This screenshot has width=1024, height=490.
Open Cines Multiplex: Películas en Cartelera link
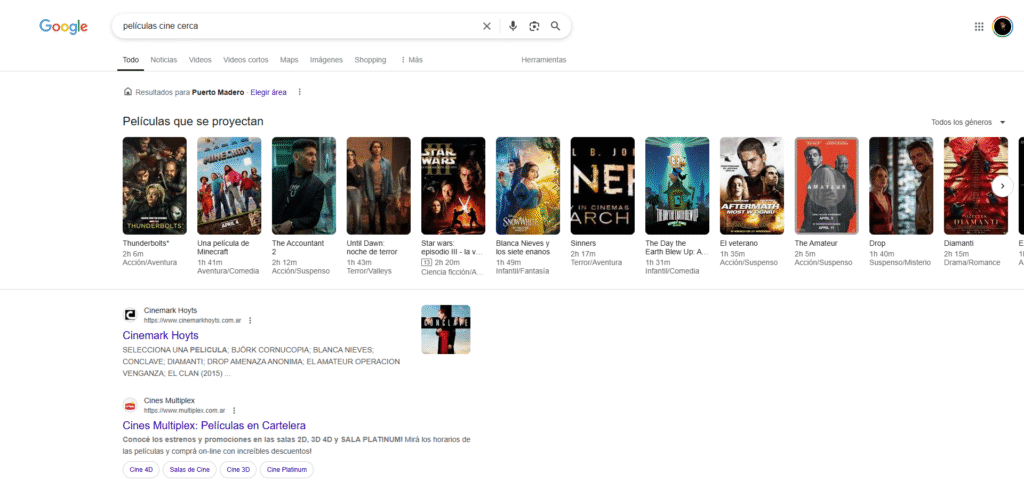(x=214, y=425)
